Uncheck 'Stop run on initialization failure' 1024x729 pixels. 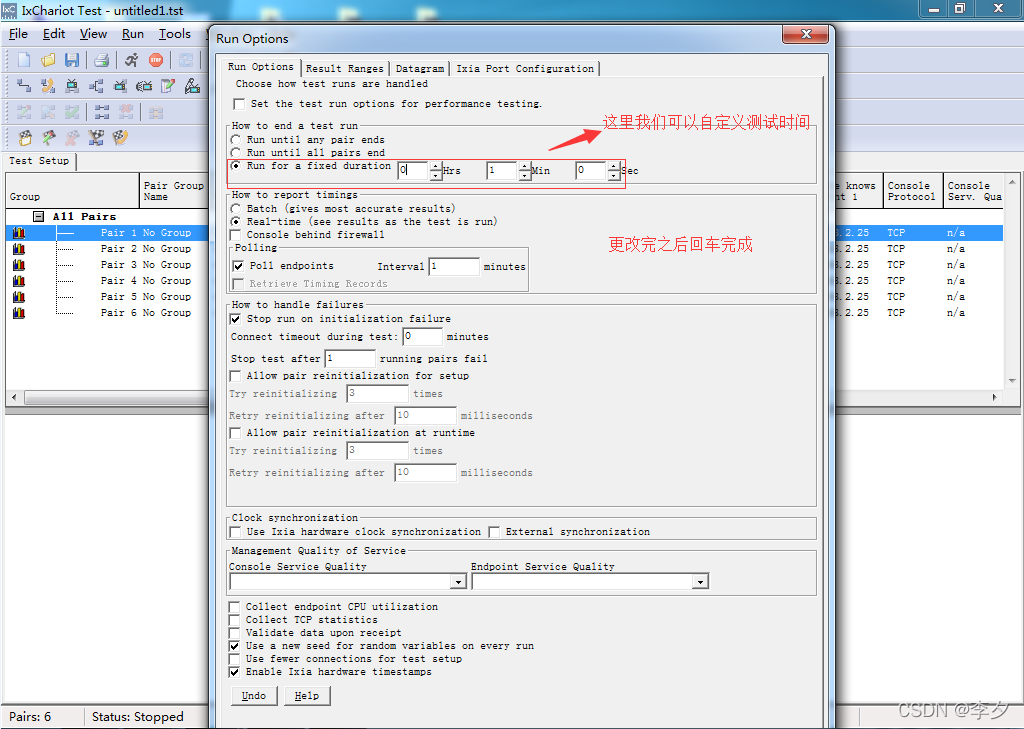[x=236, y=319]
